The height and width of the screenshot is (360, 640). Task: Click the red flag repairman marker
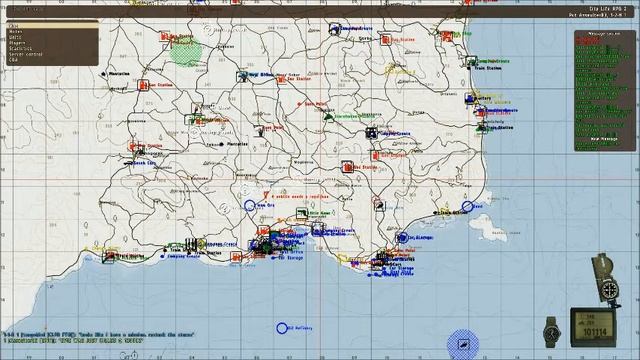(266, 196)
